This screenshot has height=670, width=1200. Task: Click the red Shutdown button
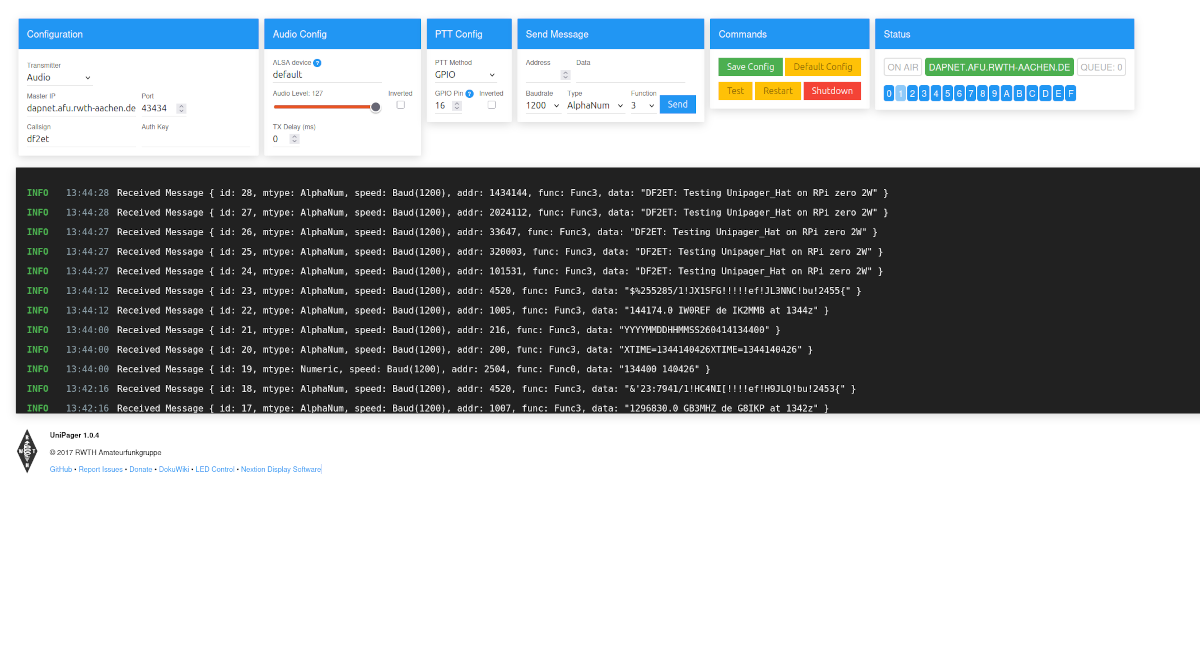coord(832,91)
